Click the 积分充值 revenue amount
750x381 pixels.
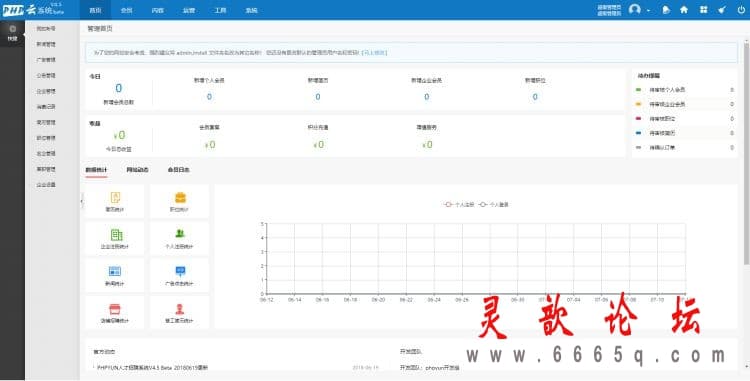318,144
